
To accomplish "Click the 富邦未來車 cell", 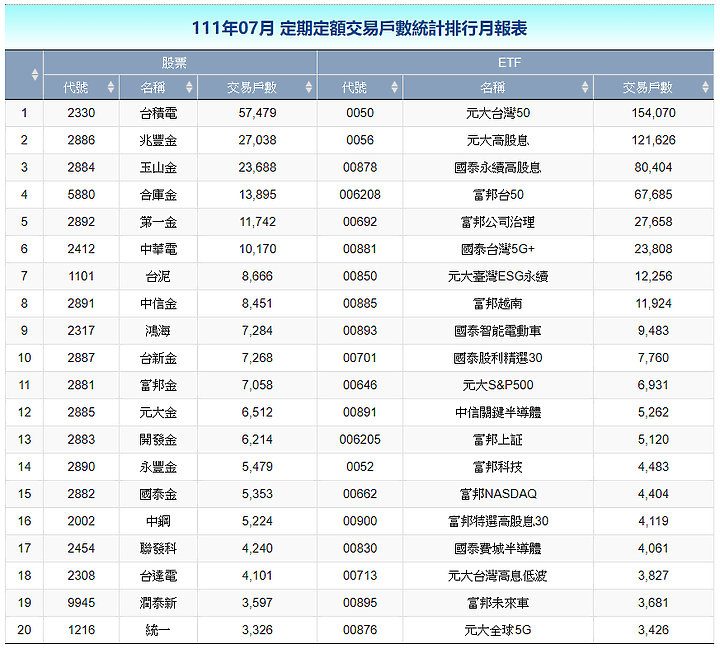I will [498, 603].
